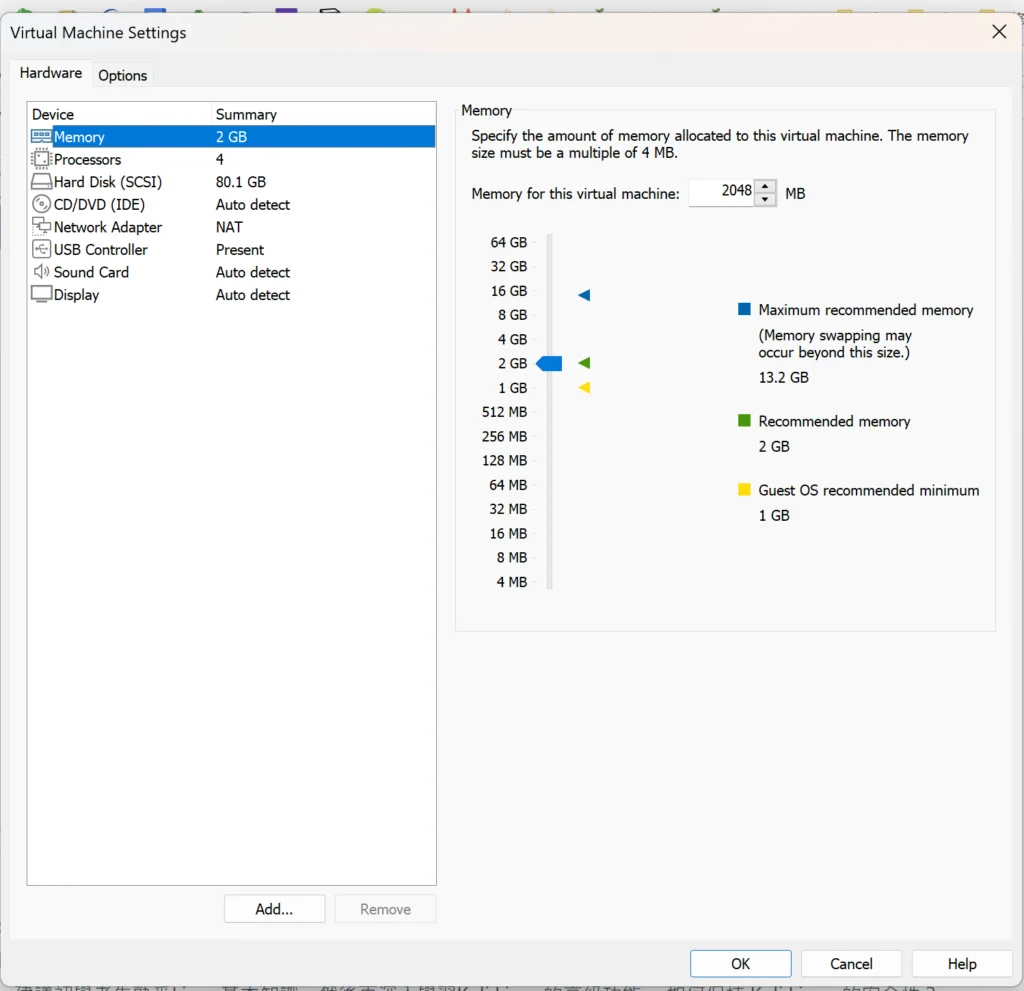Image resolution: width=1024 pixels, height=991 pixels.
Task: Click the Cancel button
Action: 851,964
